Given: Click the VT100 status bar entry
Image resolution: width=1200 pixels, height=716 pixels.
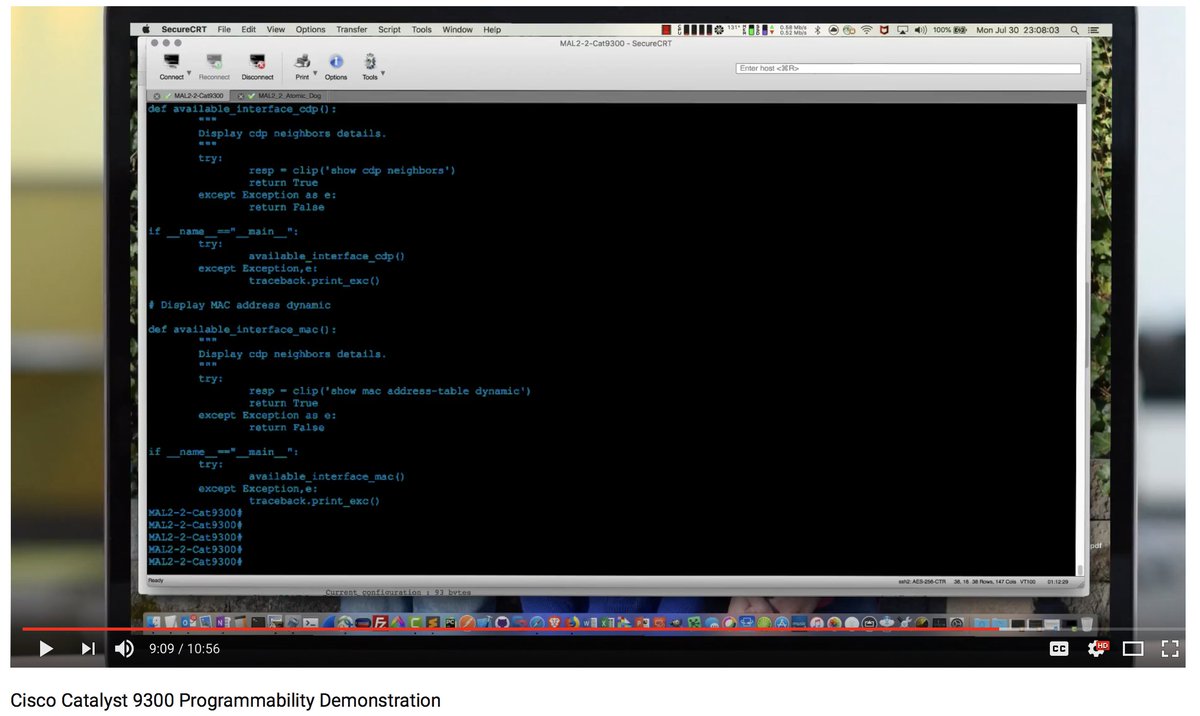Looking at the screenshot, I should click(x=1027, y=581).
